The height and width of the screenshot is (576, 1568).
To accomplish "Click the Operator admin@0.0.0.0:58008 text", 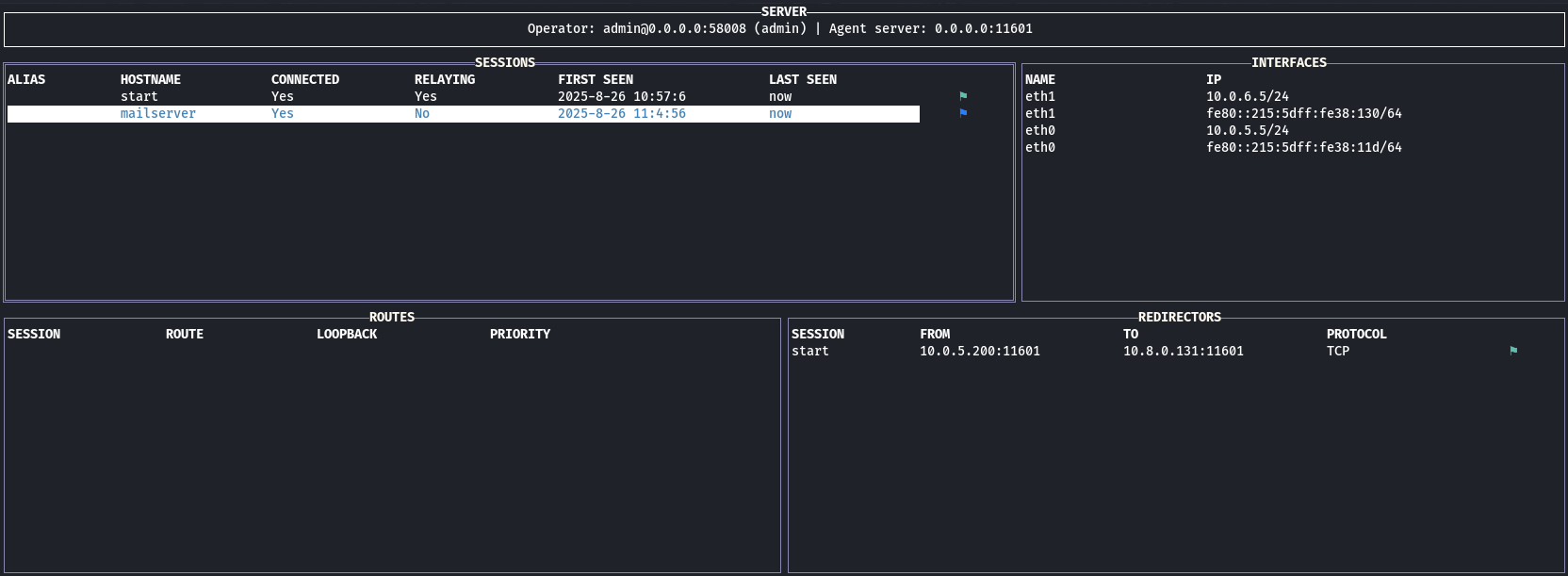I will click(667, 29).
